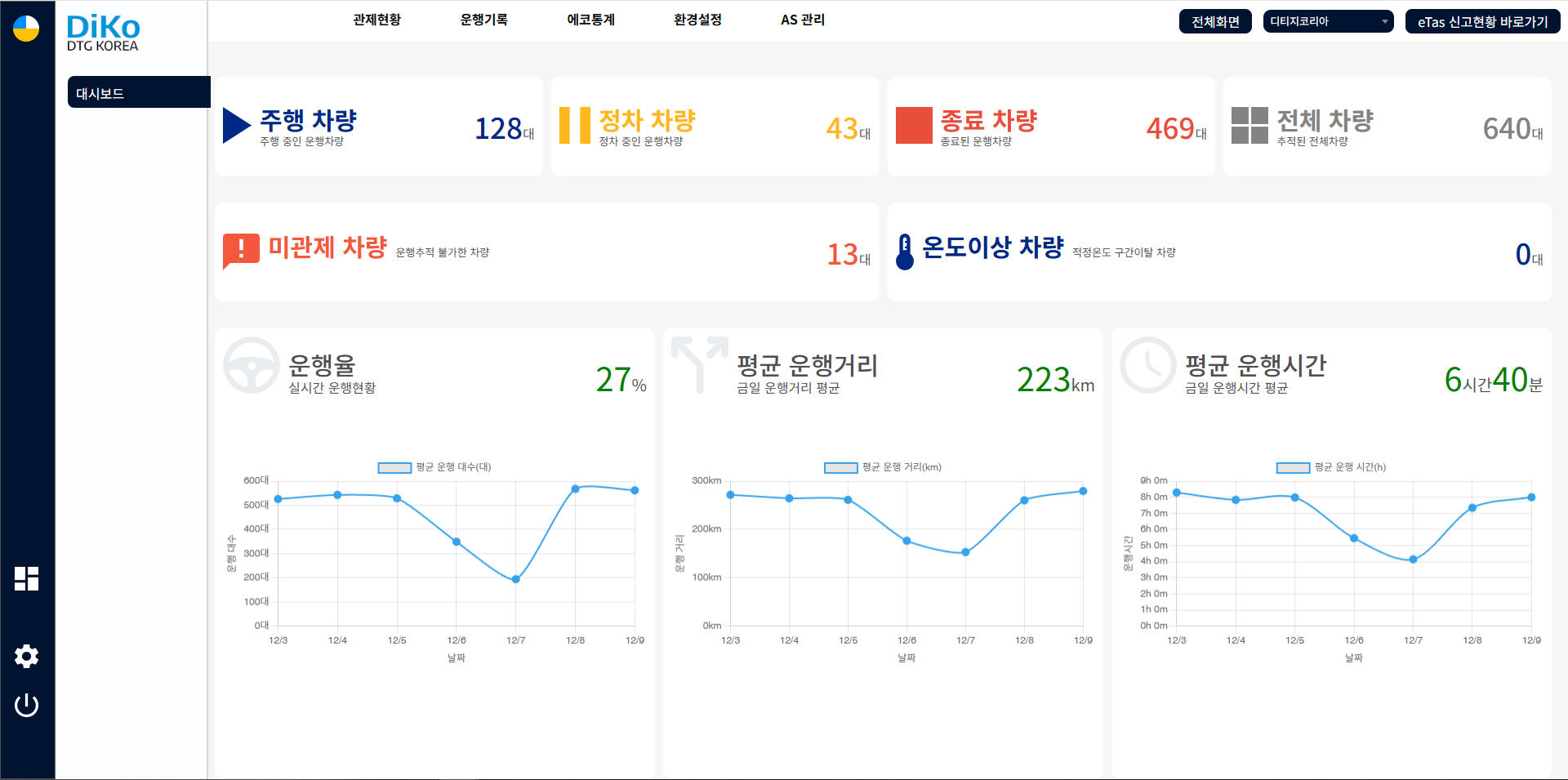Click the power logout icon
Viewport: 1568px width, 780px height.
(26, 705)
